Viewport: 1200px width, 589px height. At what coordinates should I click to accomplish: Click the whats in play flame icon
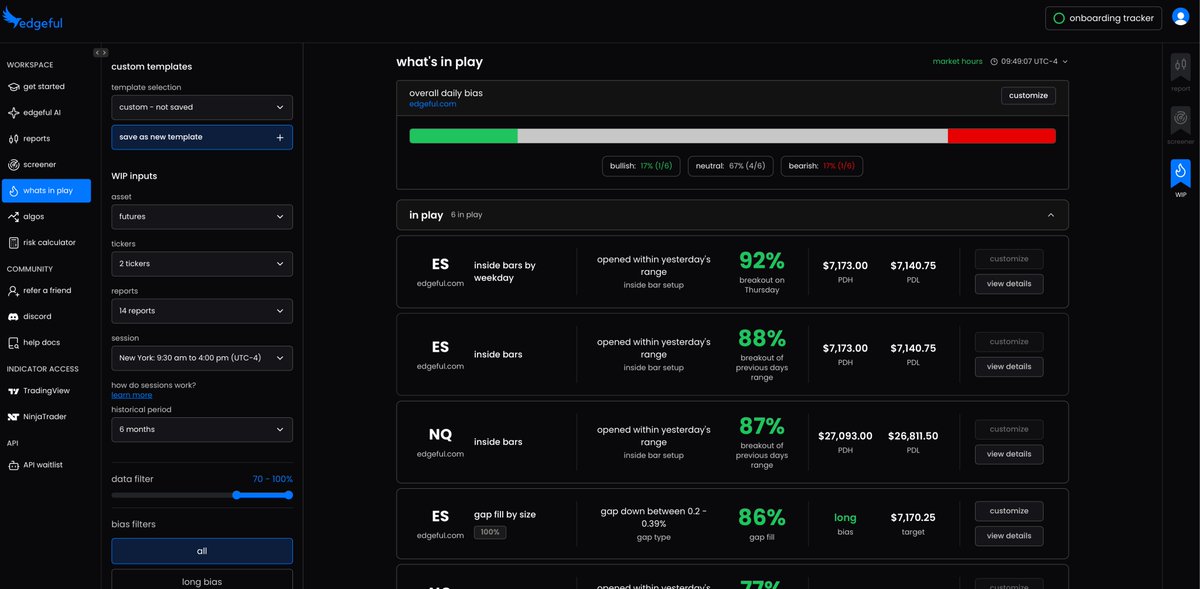[x=14, y=191]
